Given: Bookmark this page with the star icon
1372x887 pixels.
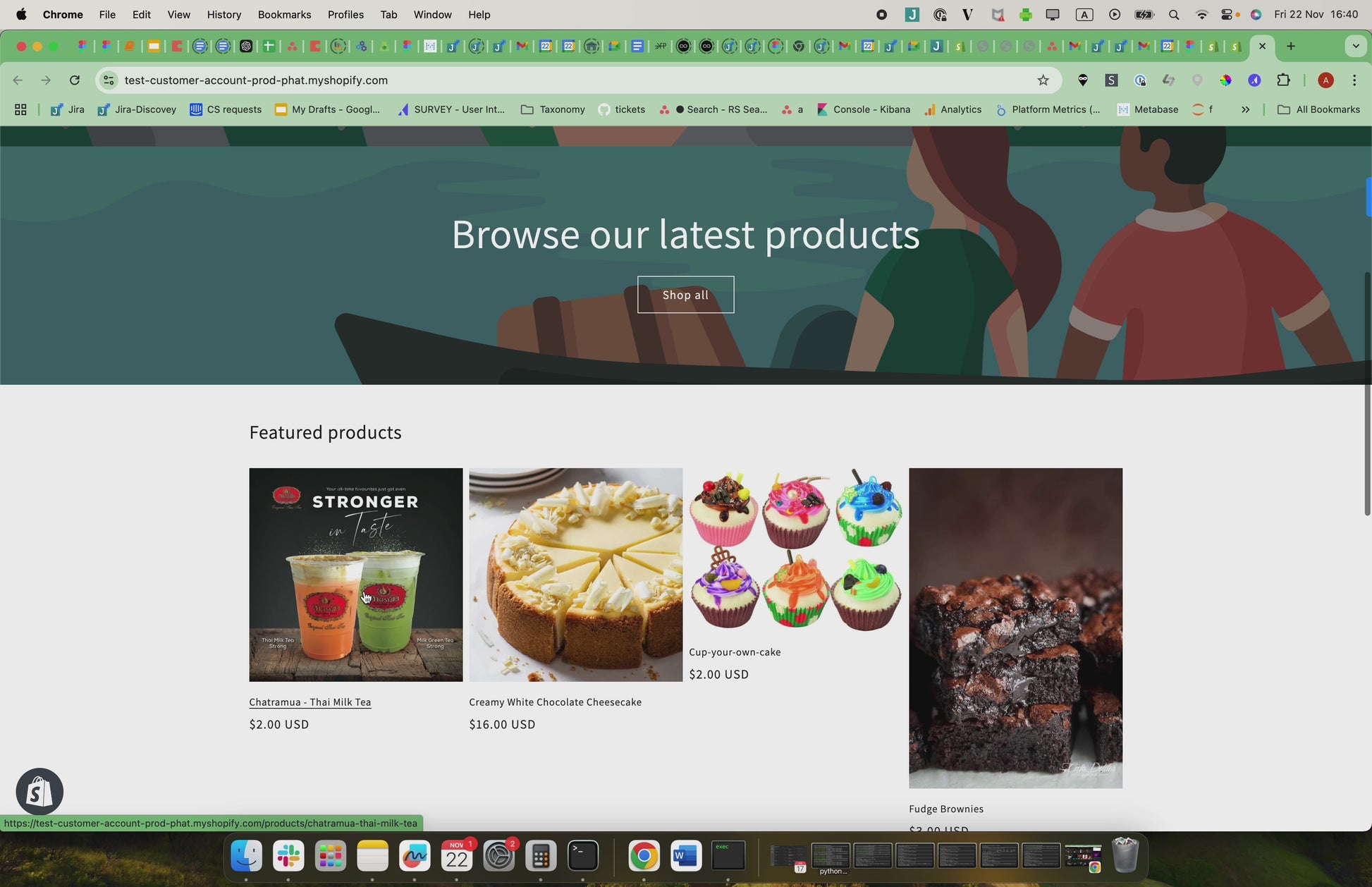Looking at the screenshot, I should click(1043, 80).
